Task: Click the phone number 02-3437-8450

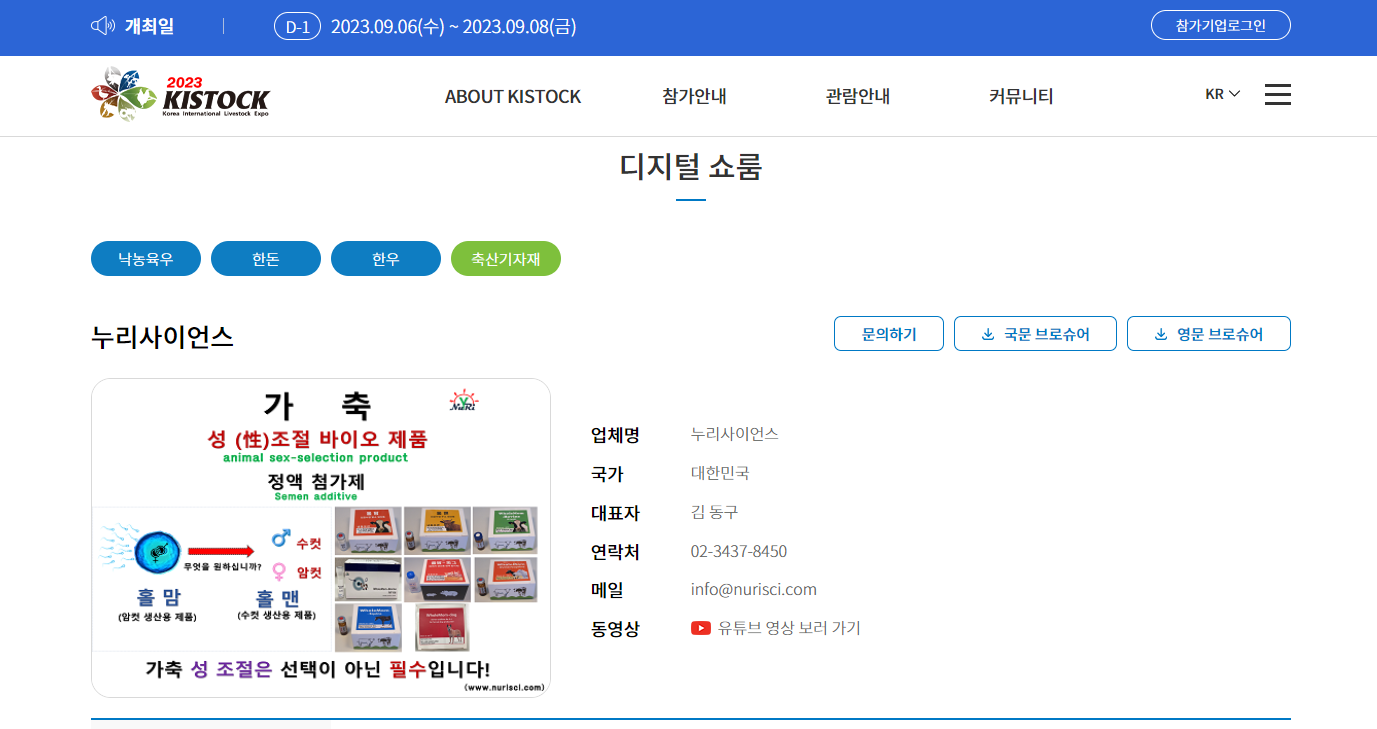Action: [739, 551]
